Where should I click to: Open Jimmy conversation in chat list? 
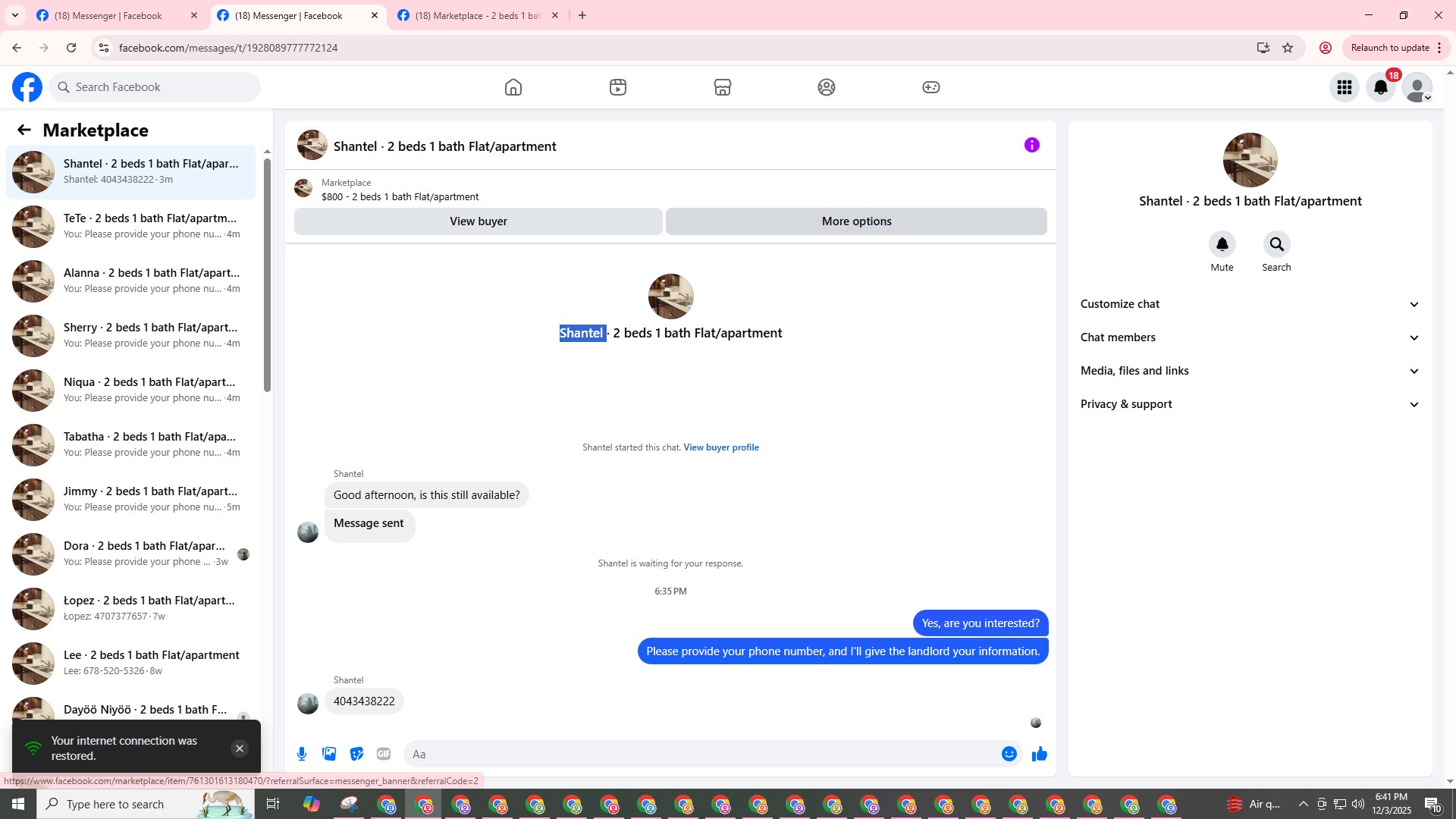[130, 500]
